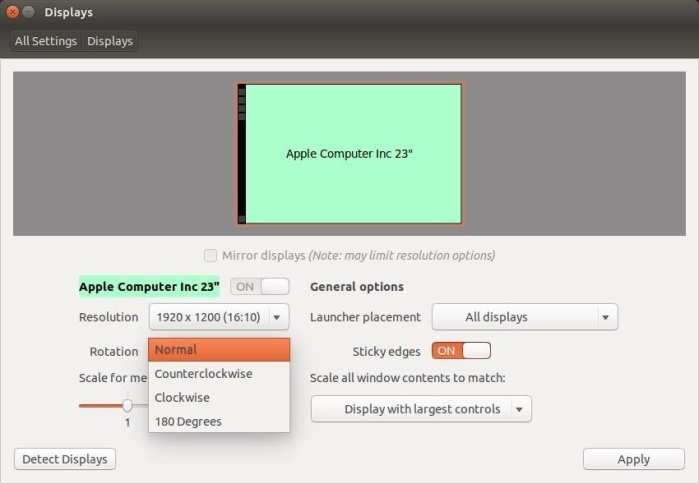This screenshot has height=484, width=699.
Task: Open the Resolution dropdown
Action: (219, 317)
